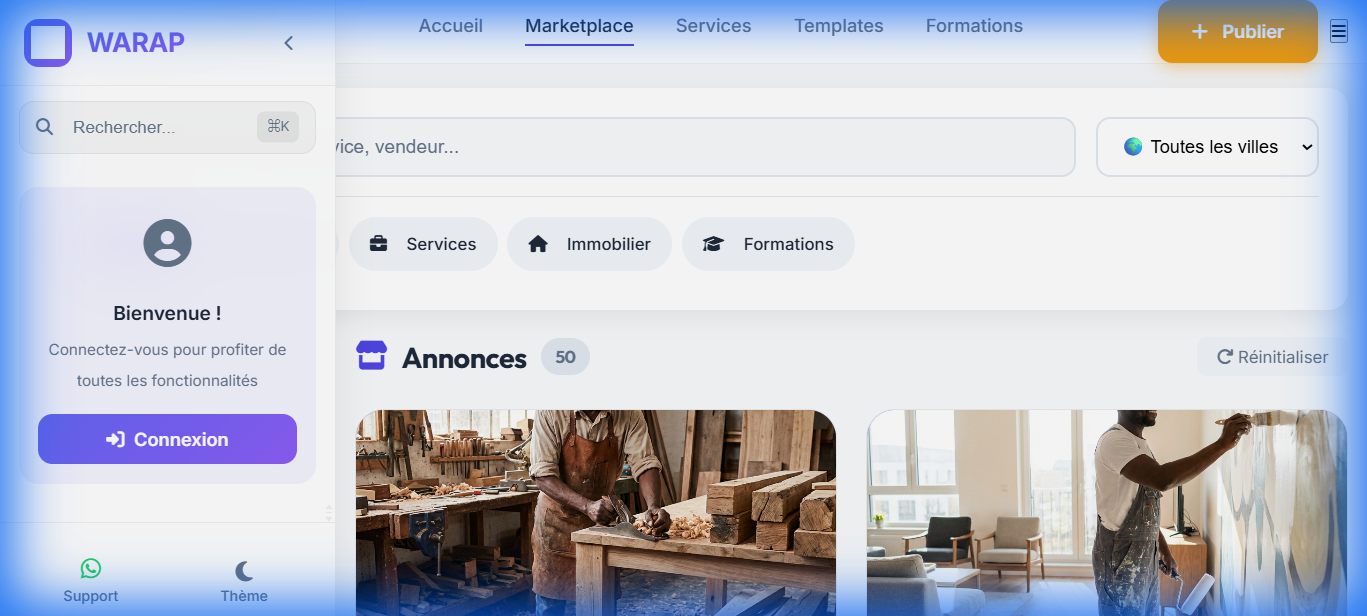This screenshot has width=1367, height=616.
Task: Click the user avatar icon above Bienvenue
Action: (166, 243)
